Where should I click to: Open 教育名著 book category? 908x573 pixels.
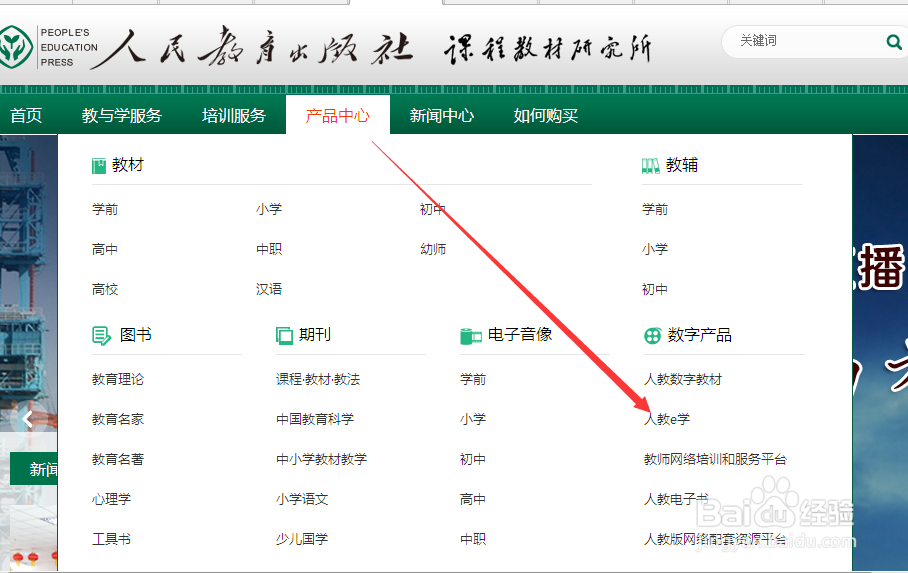click(118, 459)
